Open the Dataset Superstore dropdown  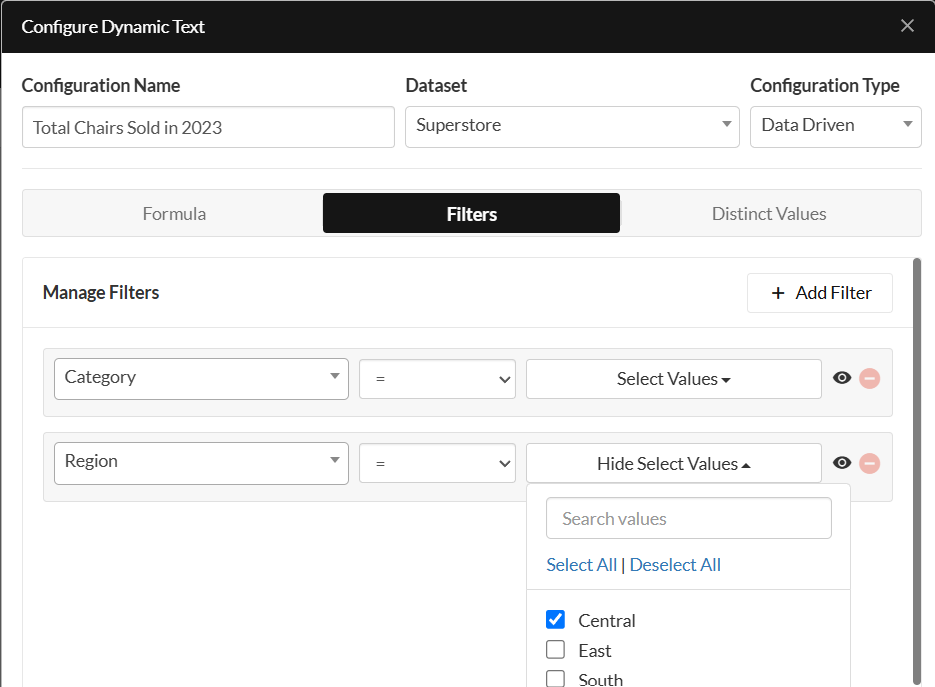point(572,126)
